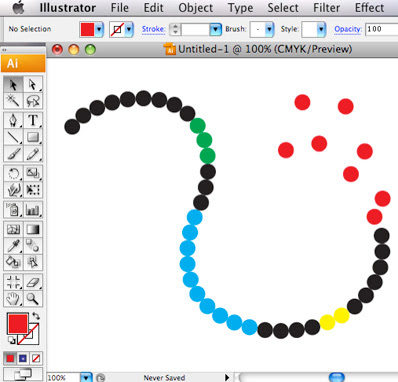Select the Pencil tool

coord(33,154)
